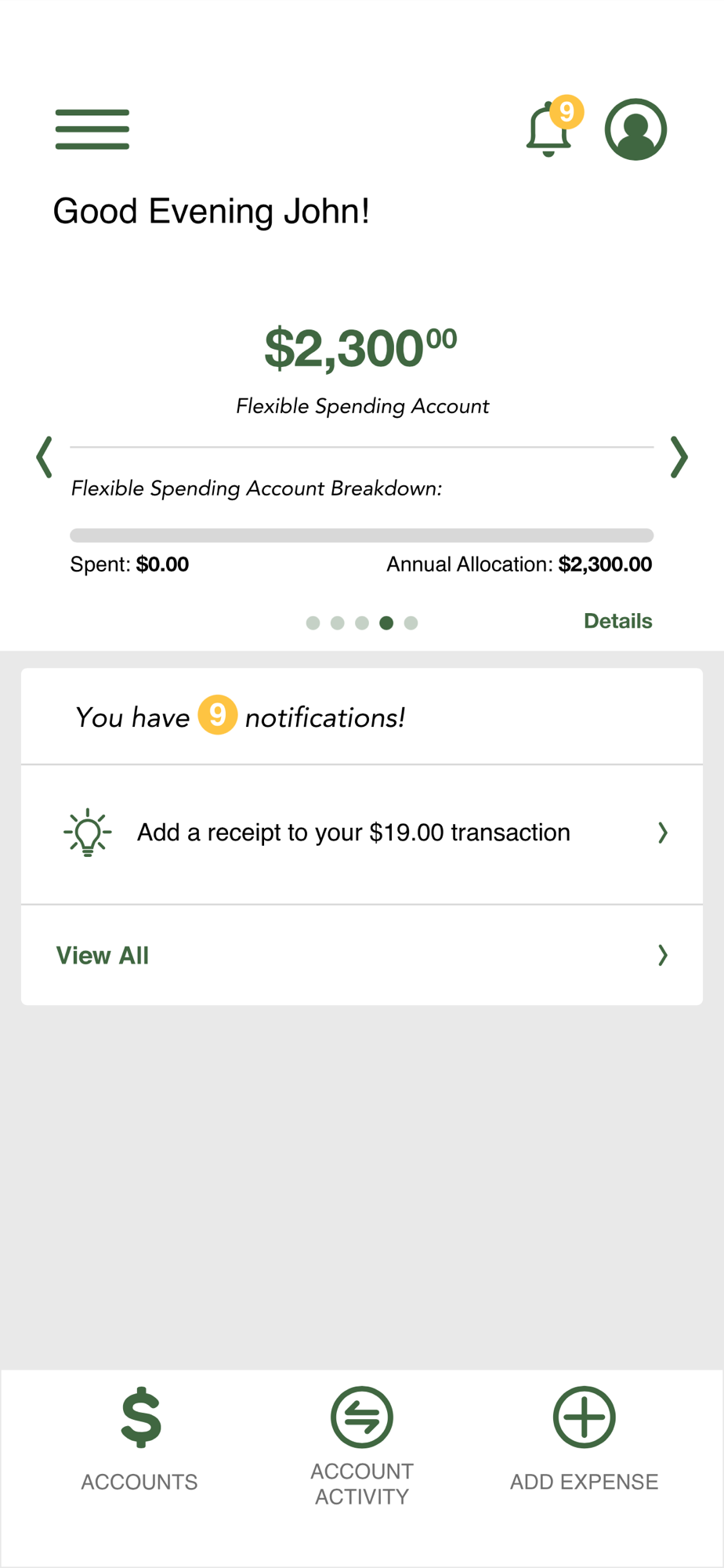
Task: Expand the receipt notification chevron
Action: (x=663, y=833)
